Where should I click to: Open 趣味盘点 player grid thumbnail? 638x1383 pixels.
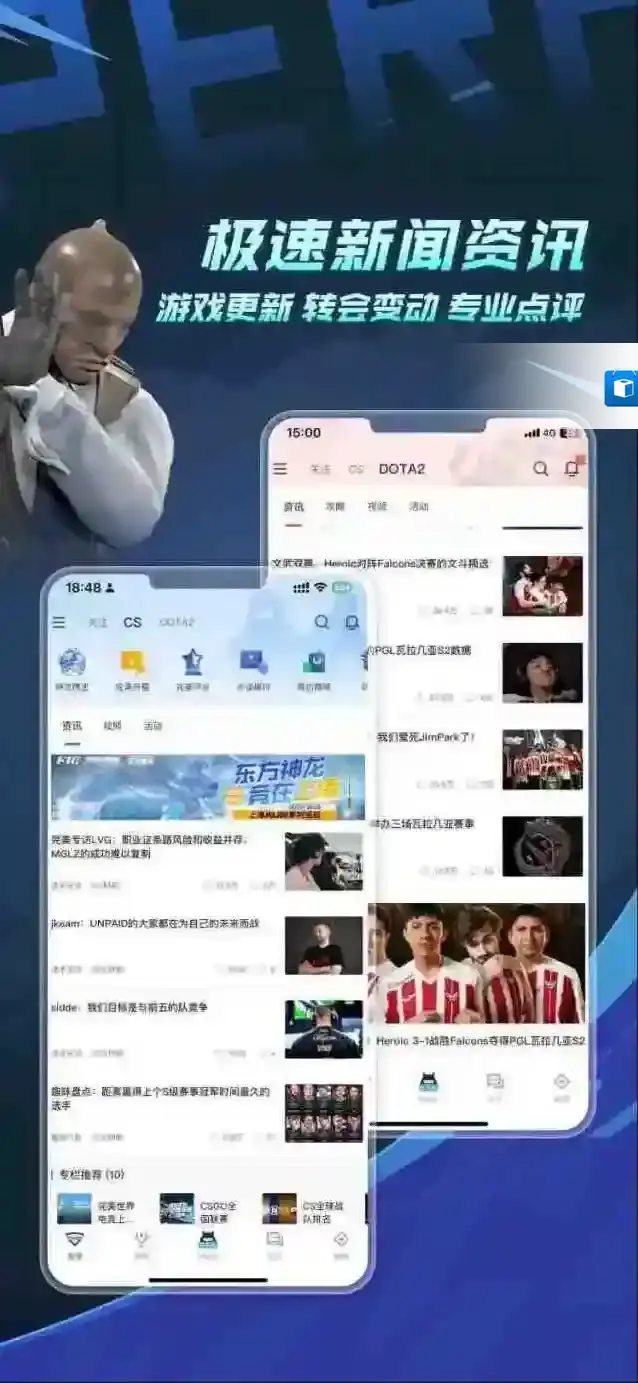point(324,1113)
